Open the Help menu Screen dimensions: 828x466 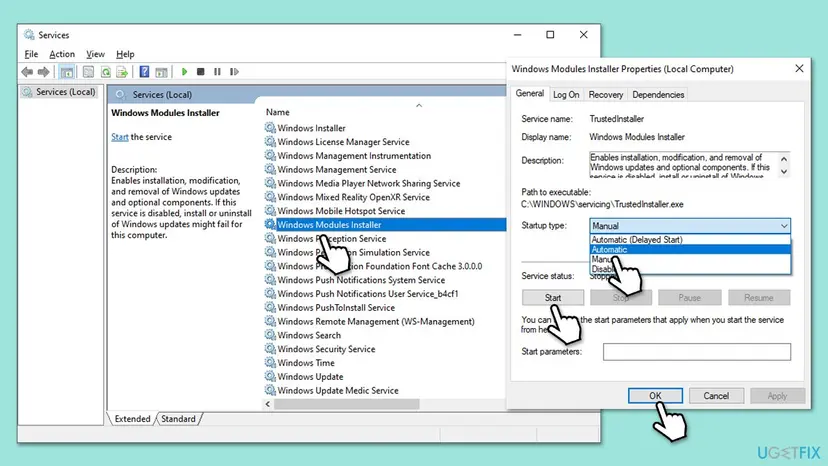coord(125,54)
